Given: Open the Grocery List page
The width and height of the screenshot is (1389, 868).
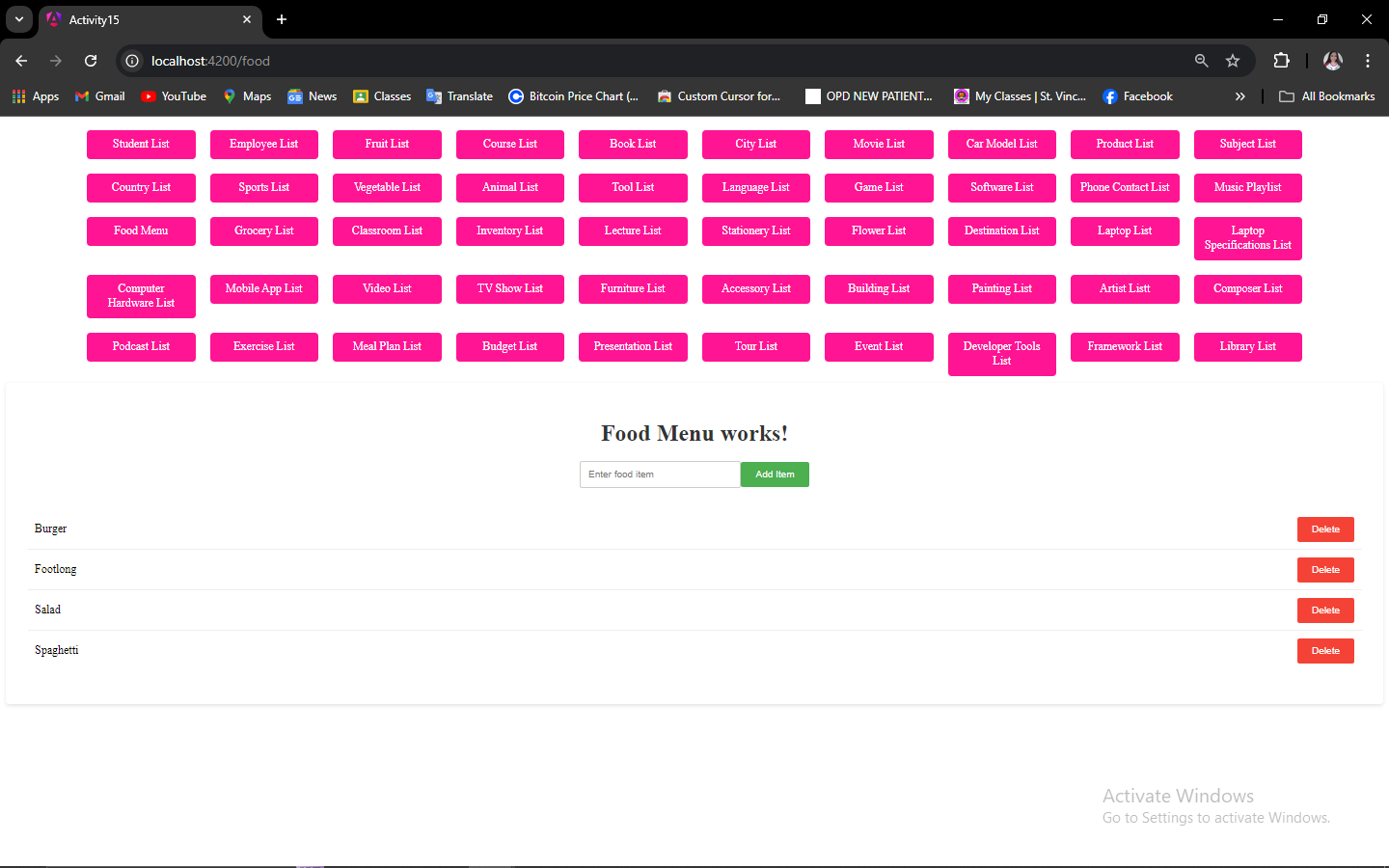Looking at the screenshot, I should (x=264, y=231).
